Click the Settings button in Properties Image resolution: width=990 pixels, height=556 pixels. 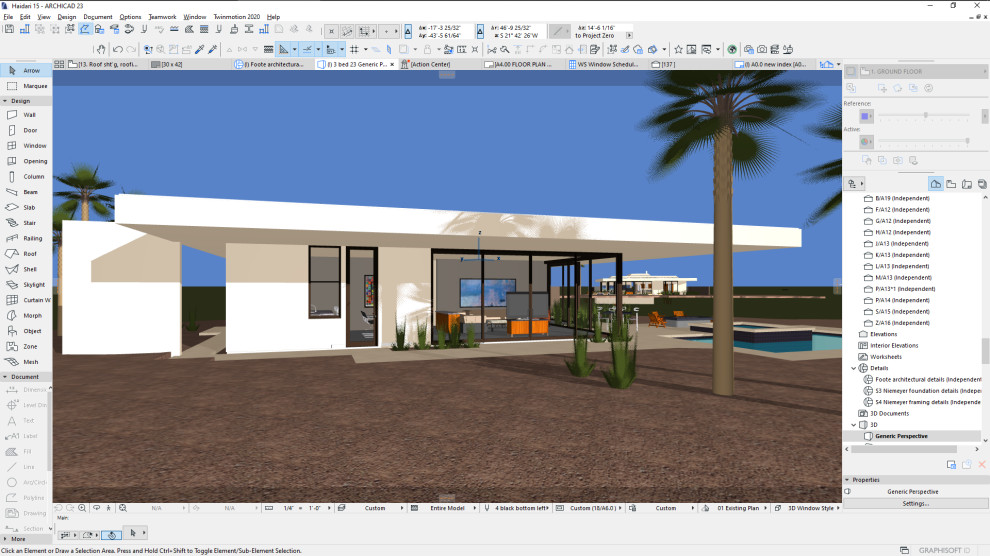tap(915, 504)
